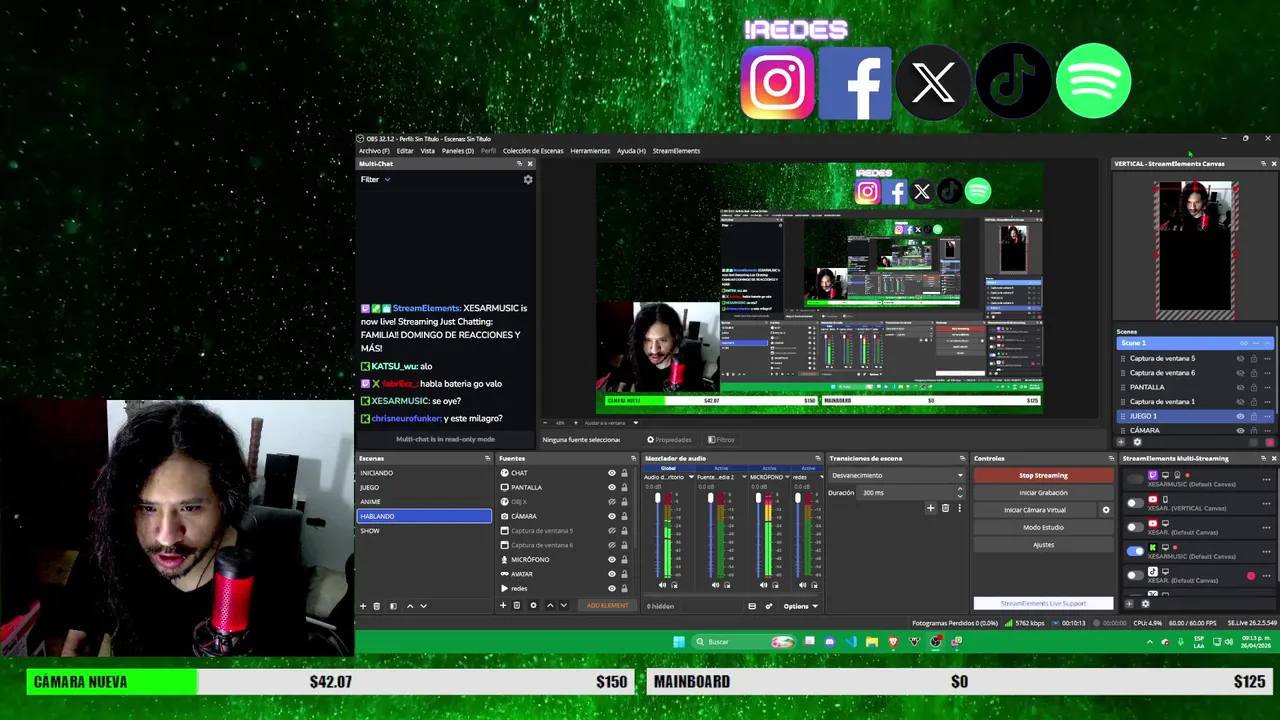This screenshot has height=720, width=1280.
Task: Add a scene transition with plus icon
Action: tap(930, 508)
